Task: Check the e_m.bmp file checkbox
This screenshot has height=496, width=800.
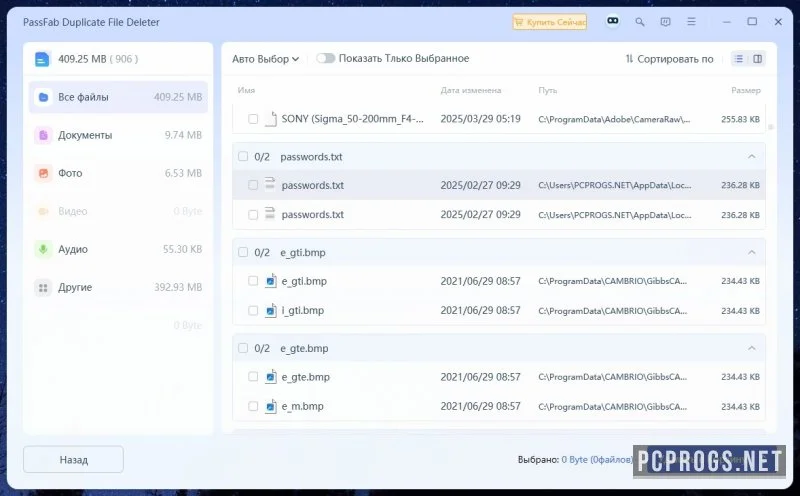Action: pyautogui.click(x=253, y=407)
